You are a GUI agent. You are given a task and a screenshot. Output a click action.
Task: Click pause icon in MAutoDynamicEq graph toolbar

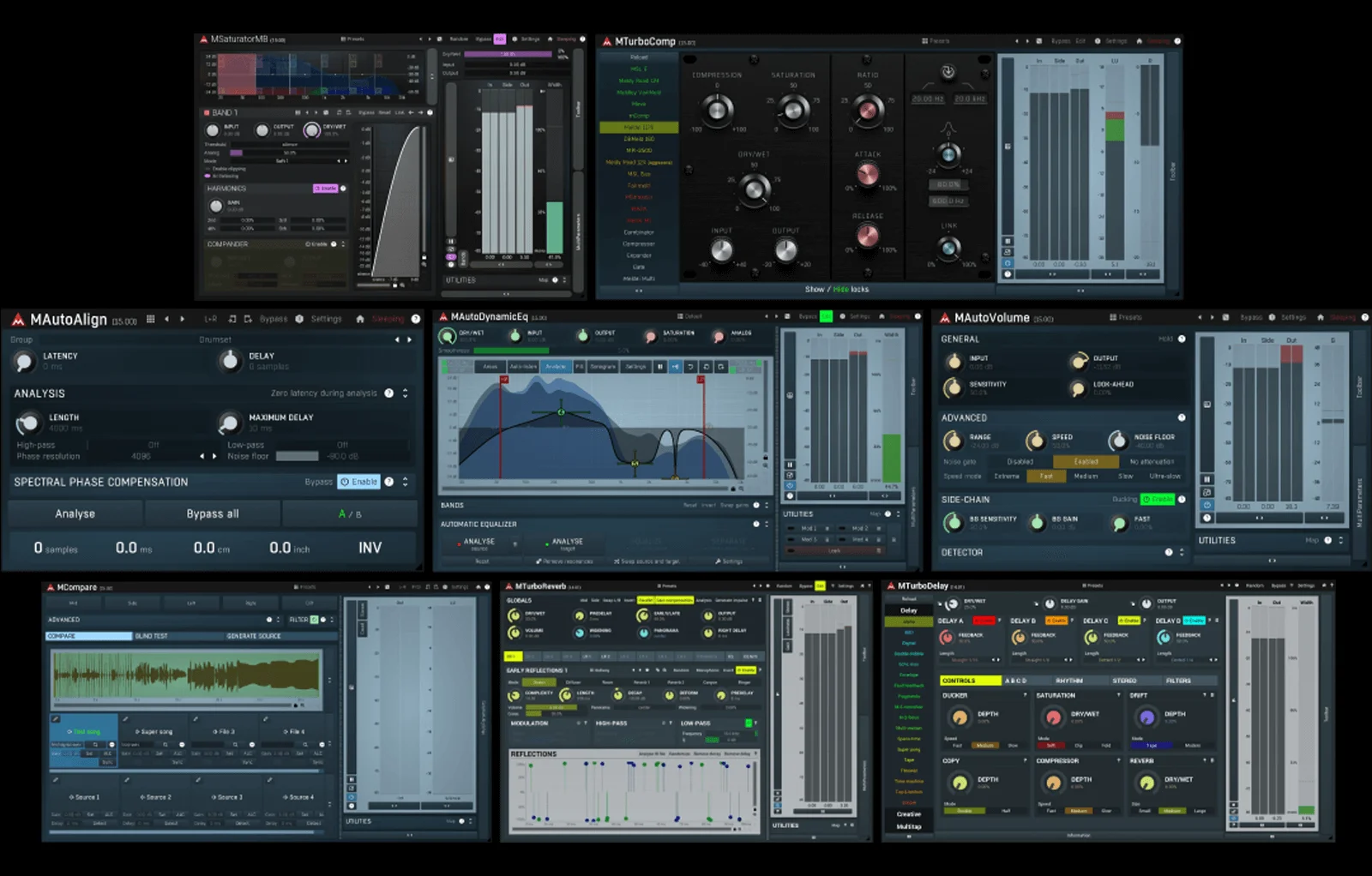659,367
